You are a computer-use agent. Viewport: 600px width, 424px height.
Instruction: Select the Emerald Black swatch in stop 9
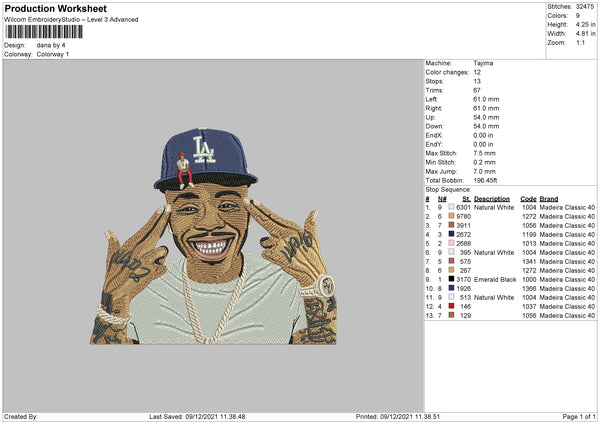451,279
